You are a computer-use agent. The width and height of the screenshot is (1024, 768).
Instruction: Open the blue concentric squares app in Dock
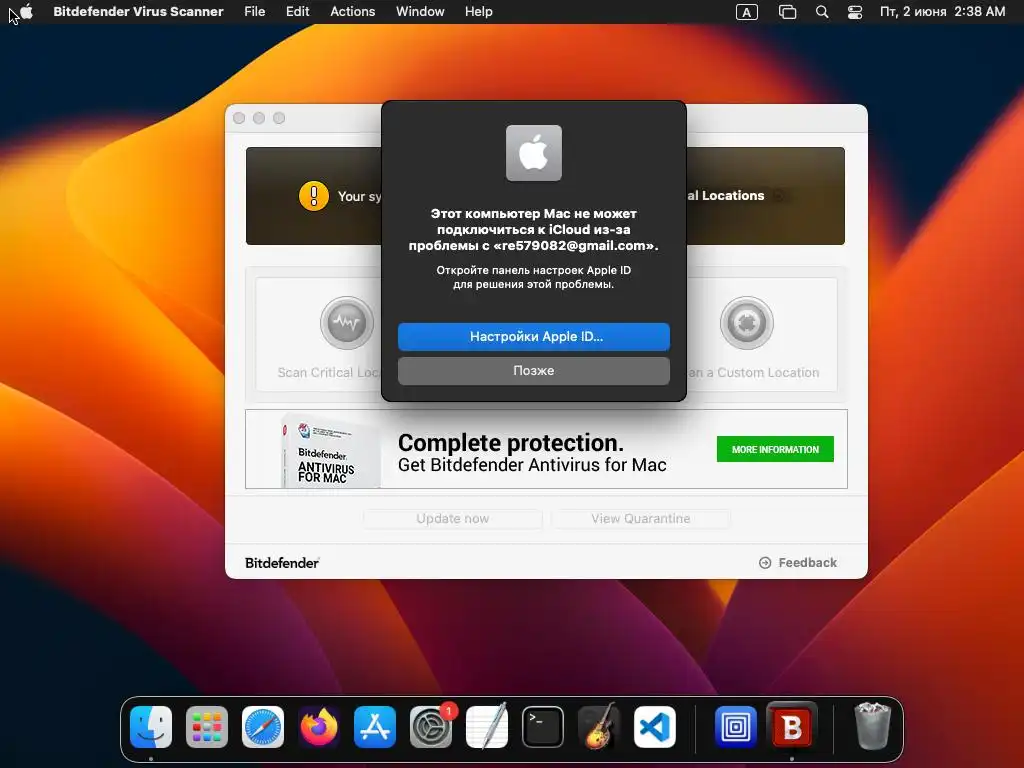point(736,727)
